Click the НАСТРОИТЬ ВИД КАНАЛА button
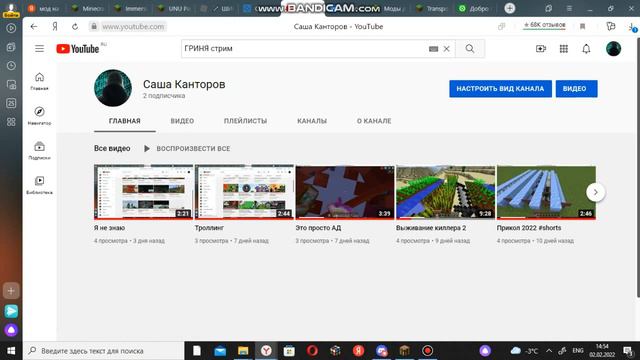The height and width of the screenshot is (360, 640). coord(500,89)
